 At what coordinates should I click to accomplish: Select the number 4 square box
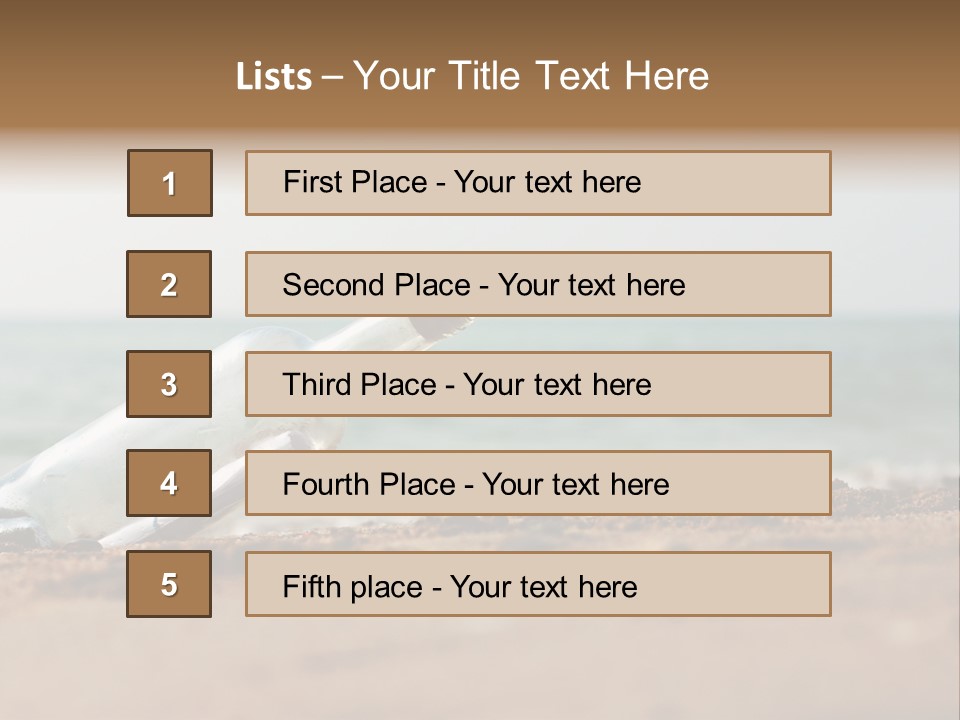[169, 483]
